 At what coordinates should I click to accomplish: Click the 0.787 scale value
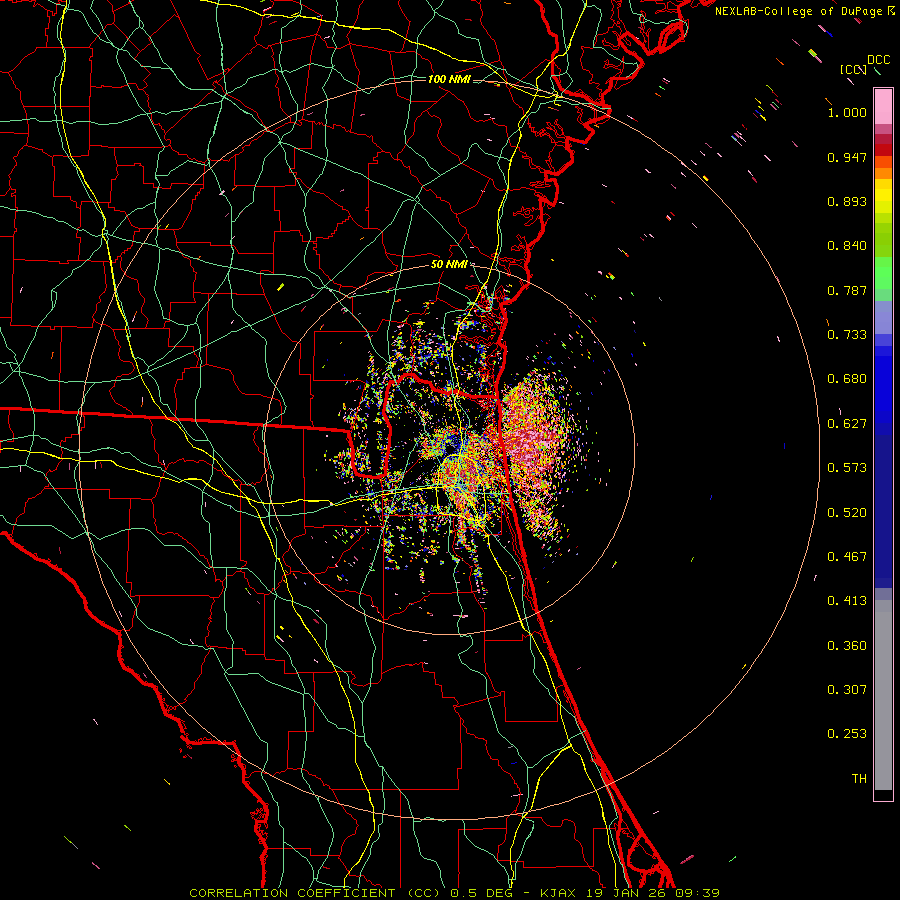847,290
